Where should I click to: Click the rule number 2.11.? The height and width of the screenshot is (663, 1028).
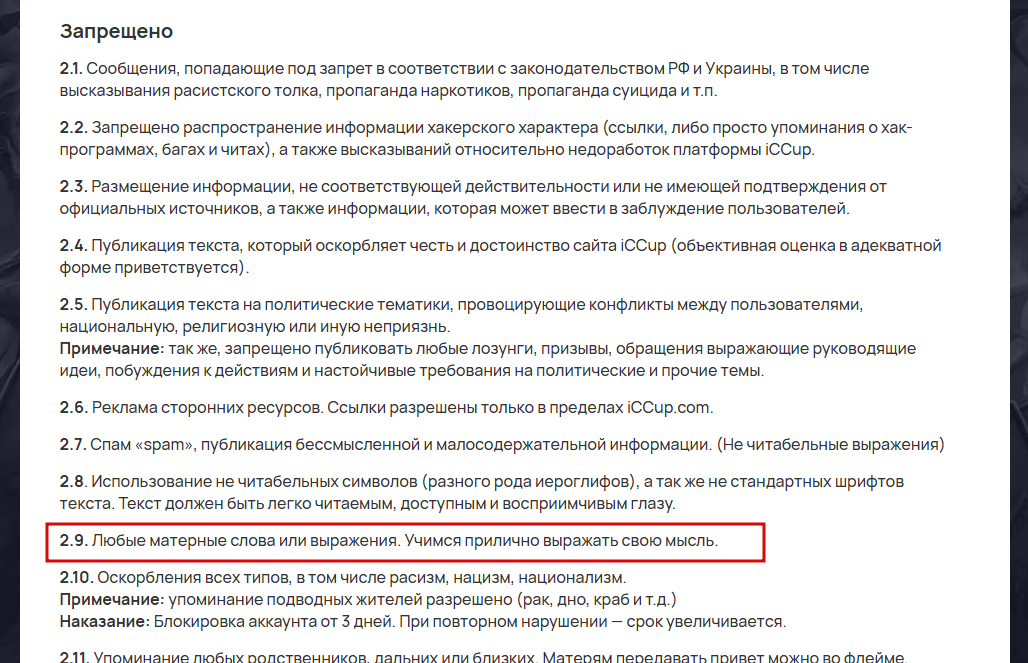coord(75,656)
